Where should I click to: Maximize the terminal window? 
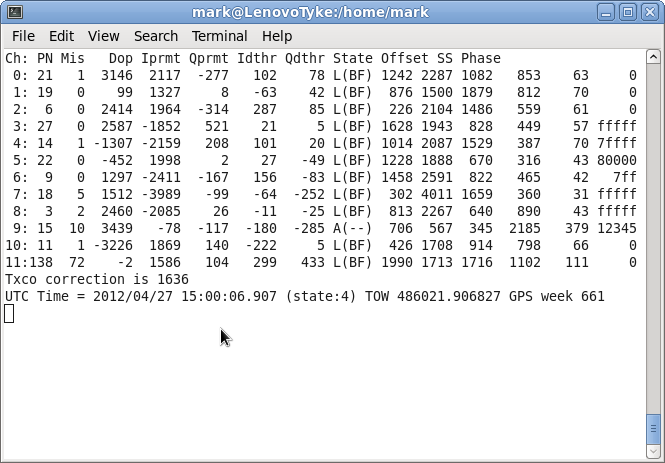point(627,13)
